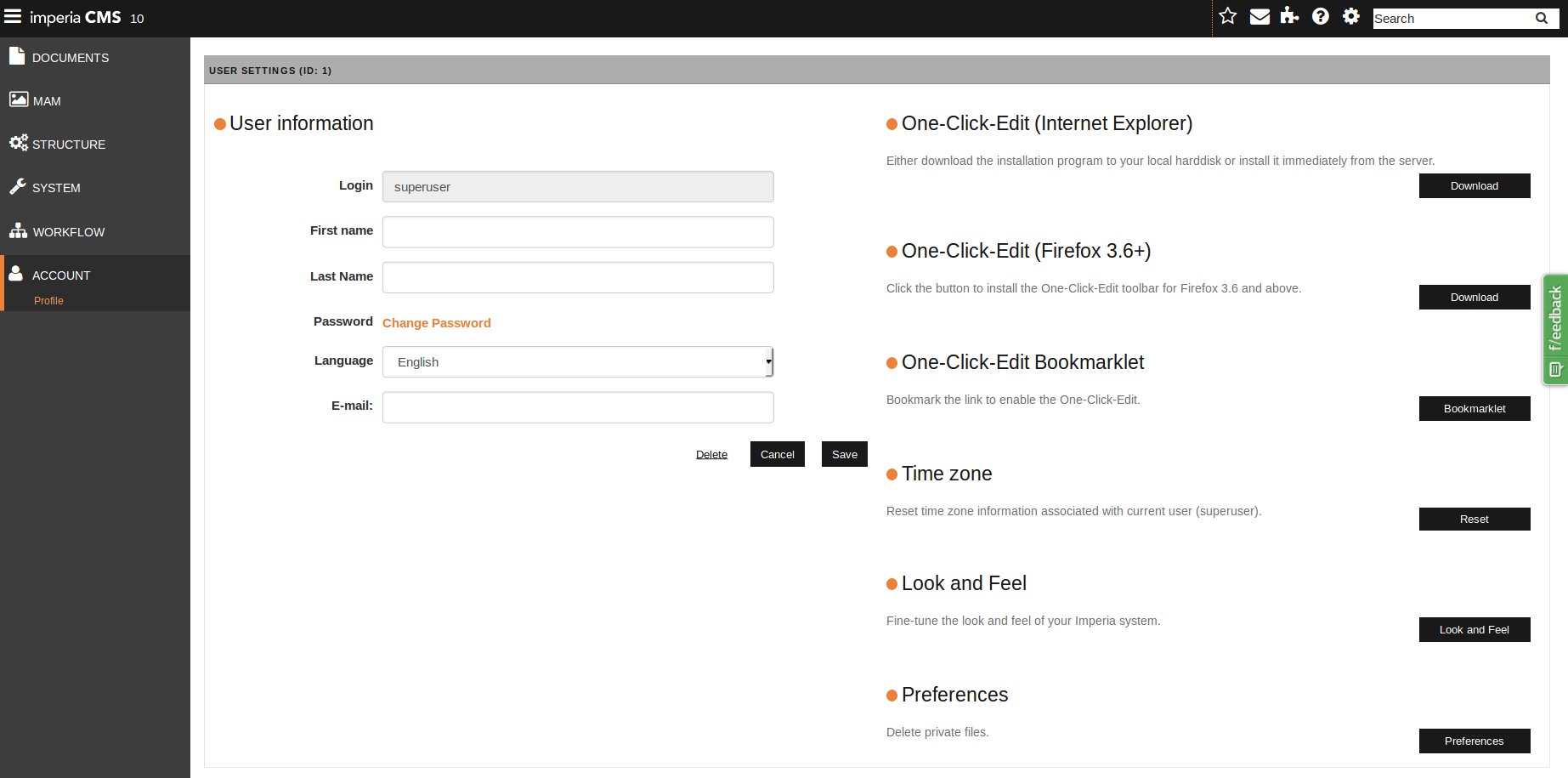The image size is (1568, 778).
Task: Click the Documents file icon
Action: click(x=17, y=56)
